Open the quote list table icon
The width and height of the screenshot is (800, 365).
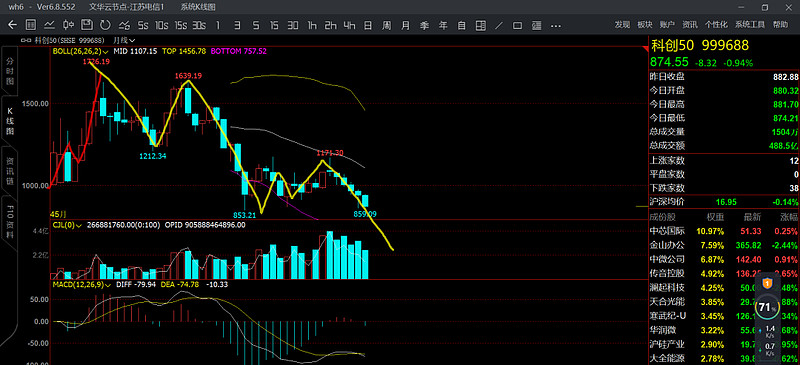tap(31, 25)
